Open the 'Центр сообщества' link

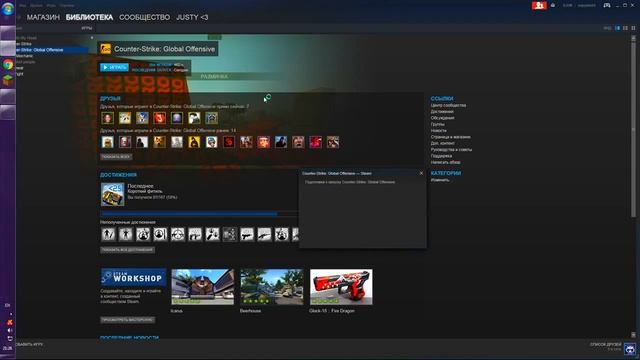click(x=448, y=105)
